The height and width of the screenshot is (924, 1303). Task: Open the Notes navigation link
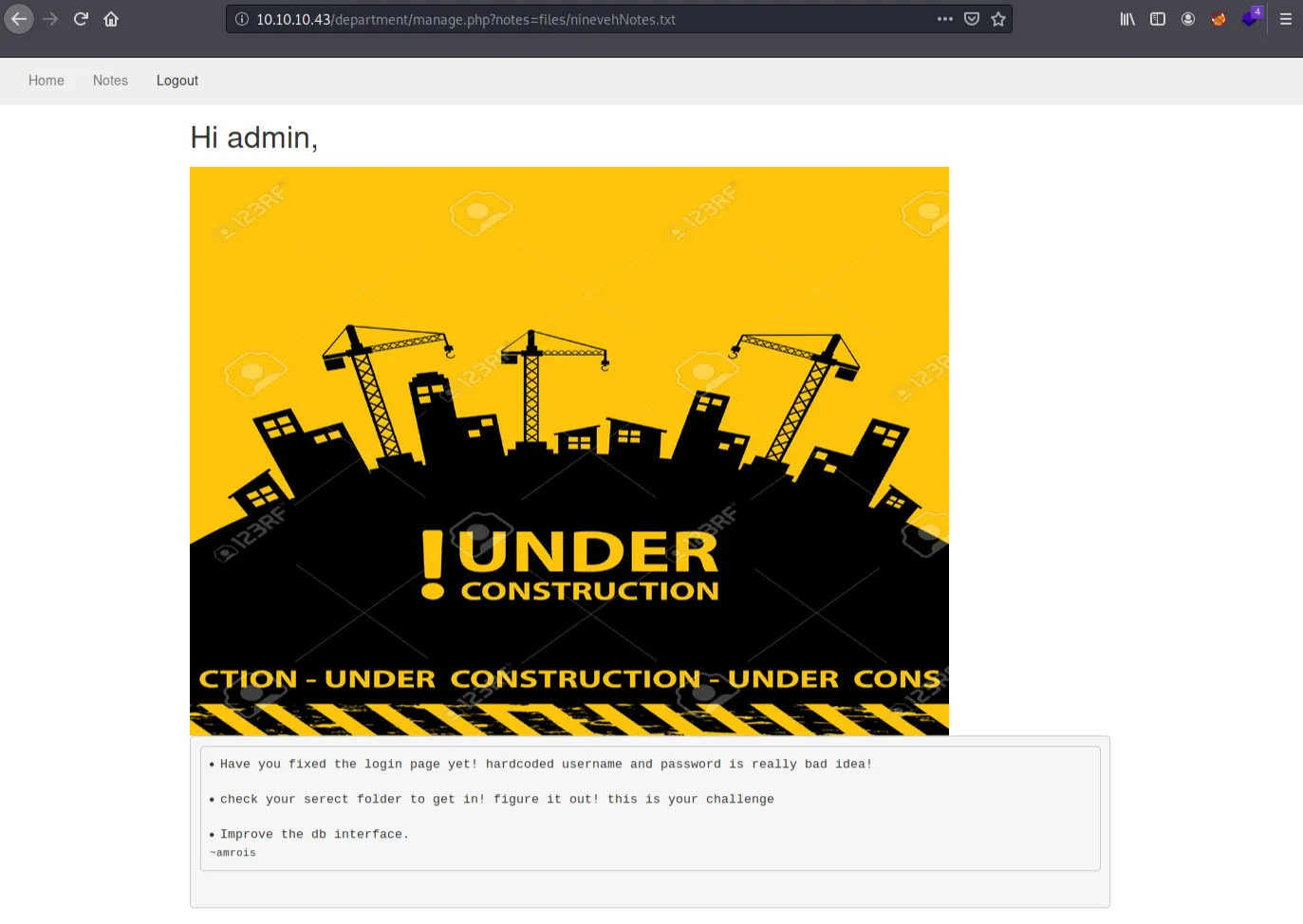(110, 81)
